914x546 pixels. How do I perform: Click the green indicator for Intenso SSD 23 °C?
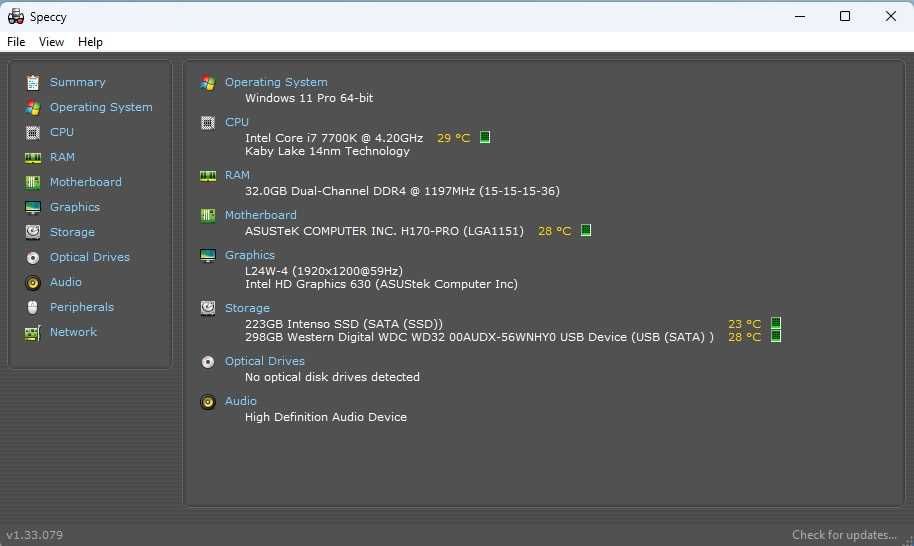776,323
